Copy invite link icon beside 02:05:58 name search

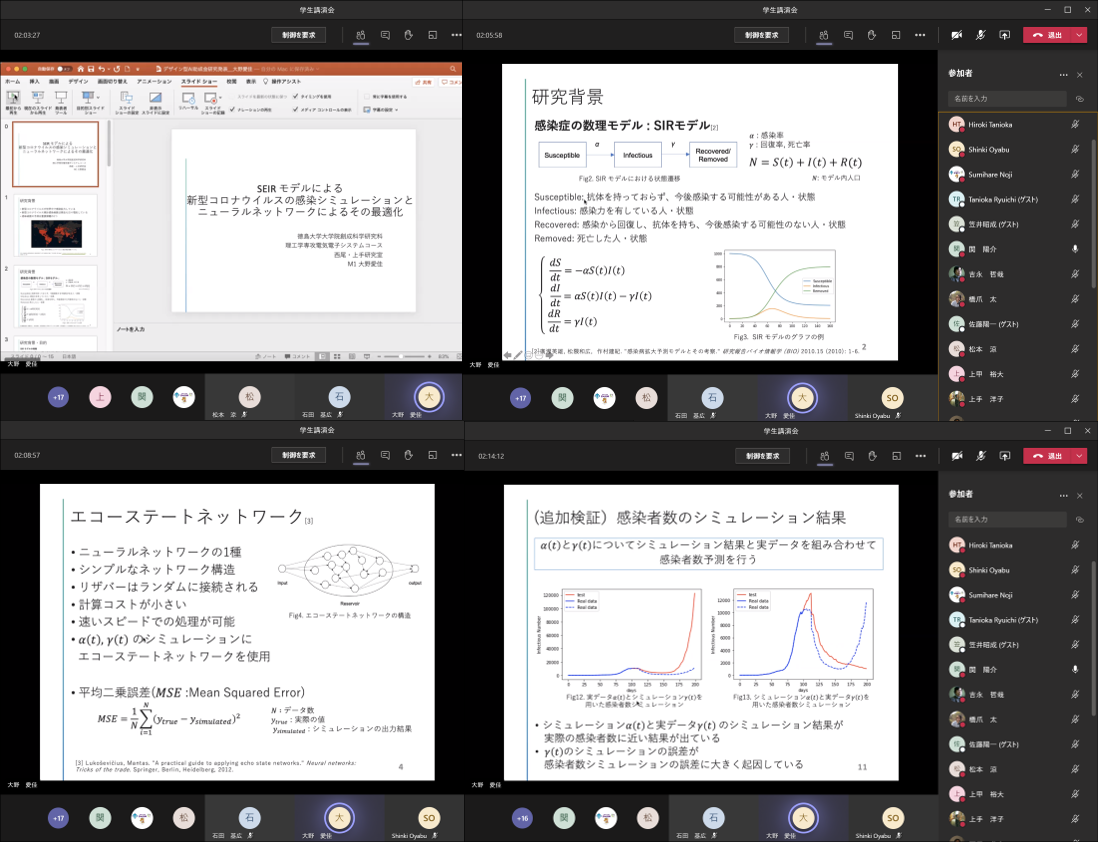pyautogui.click(x=1080, y=99)
